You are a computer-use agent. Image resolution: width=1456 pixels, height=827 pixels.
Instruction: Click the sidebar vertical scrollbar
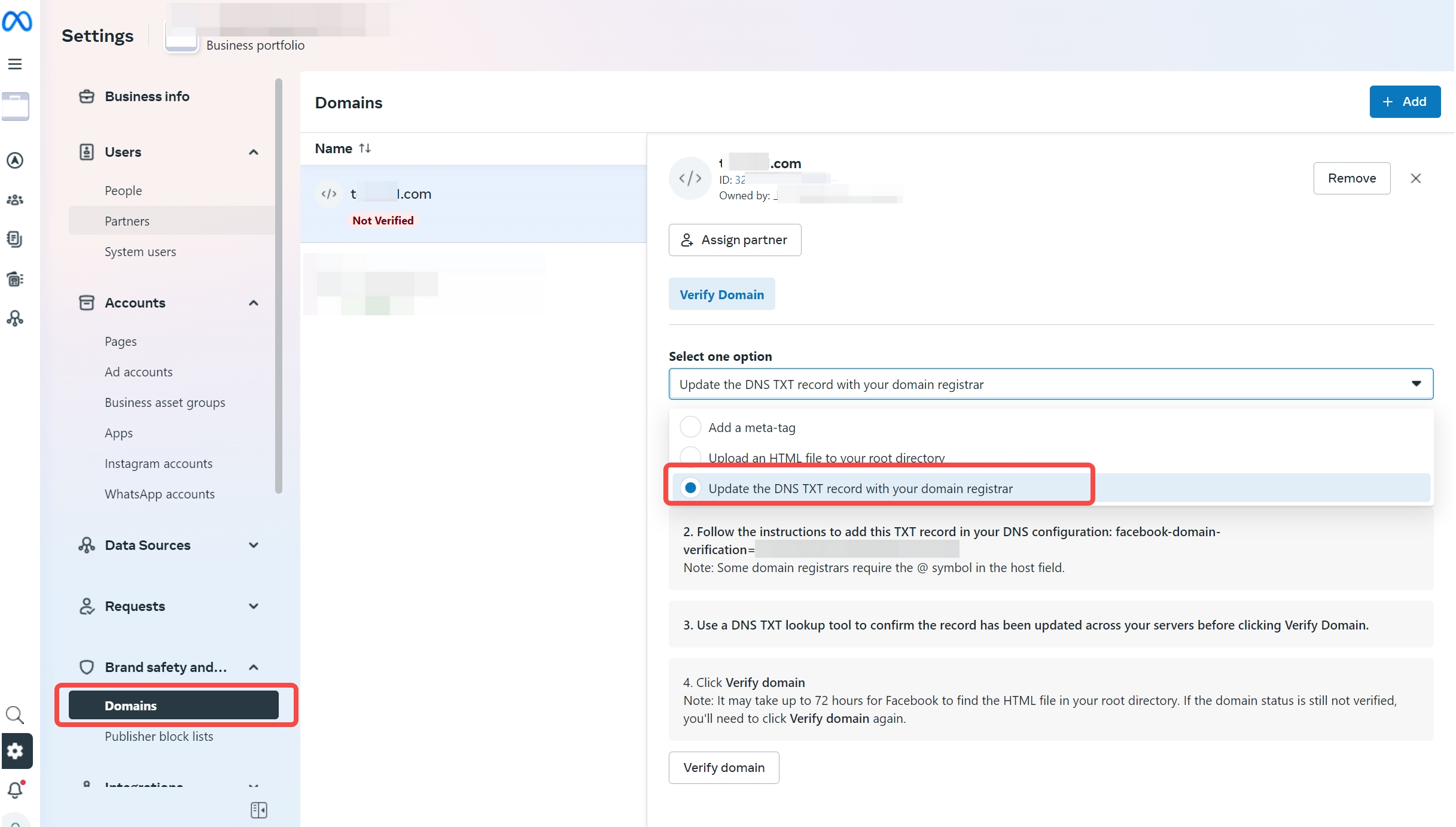click(278, 286)
